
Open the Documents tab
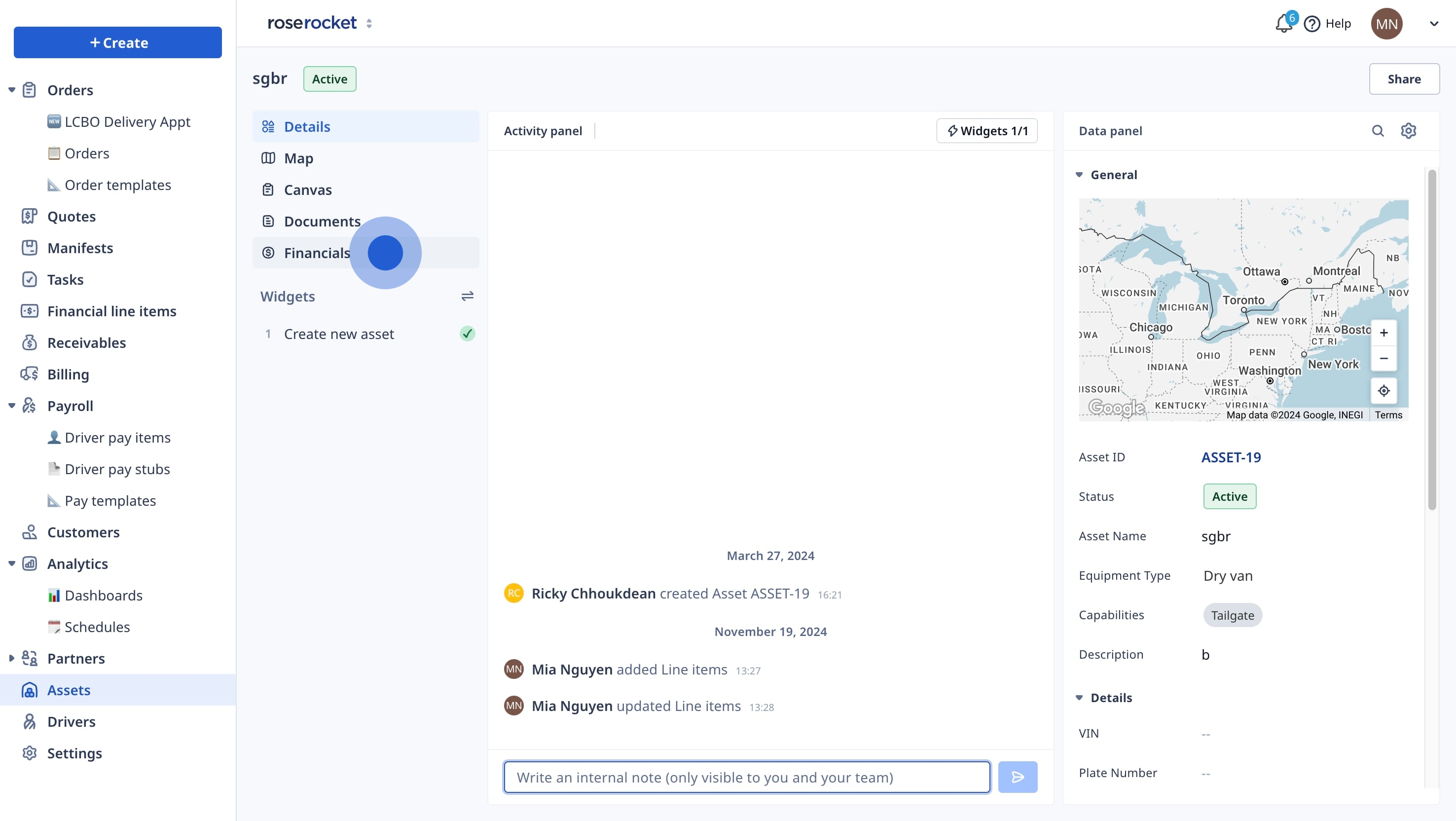[322, 221]
